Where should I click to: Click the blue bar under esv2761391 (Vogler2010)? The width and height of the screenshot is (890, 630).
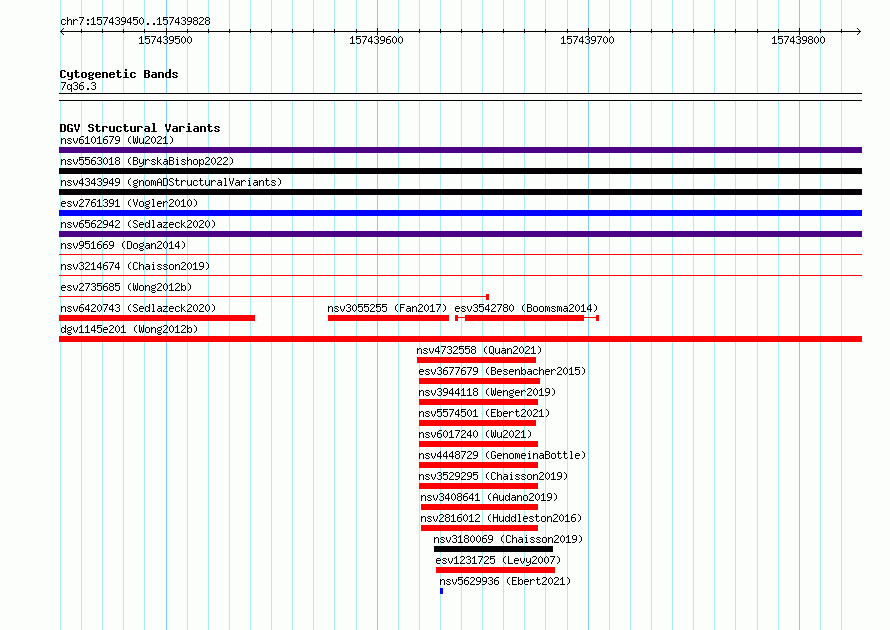pyautogui.click(x=460, y=213)
